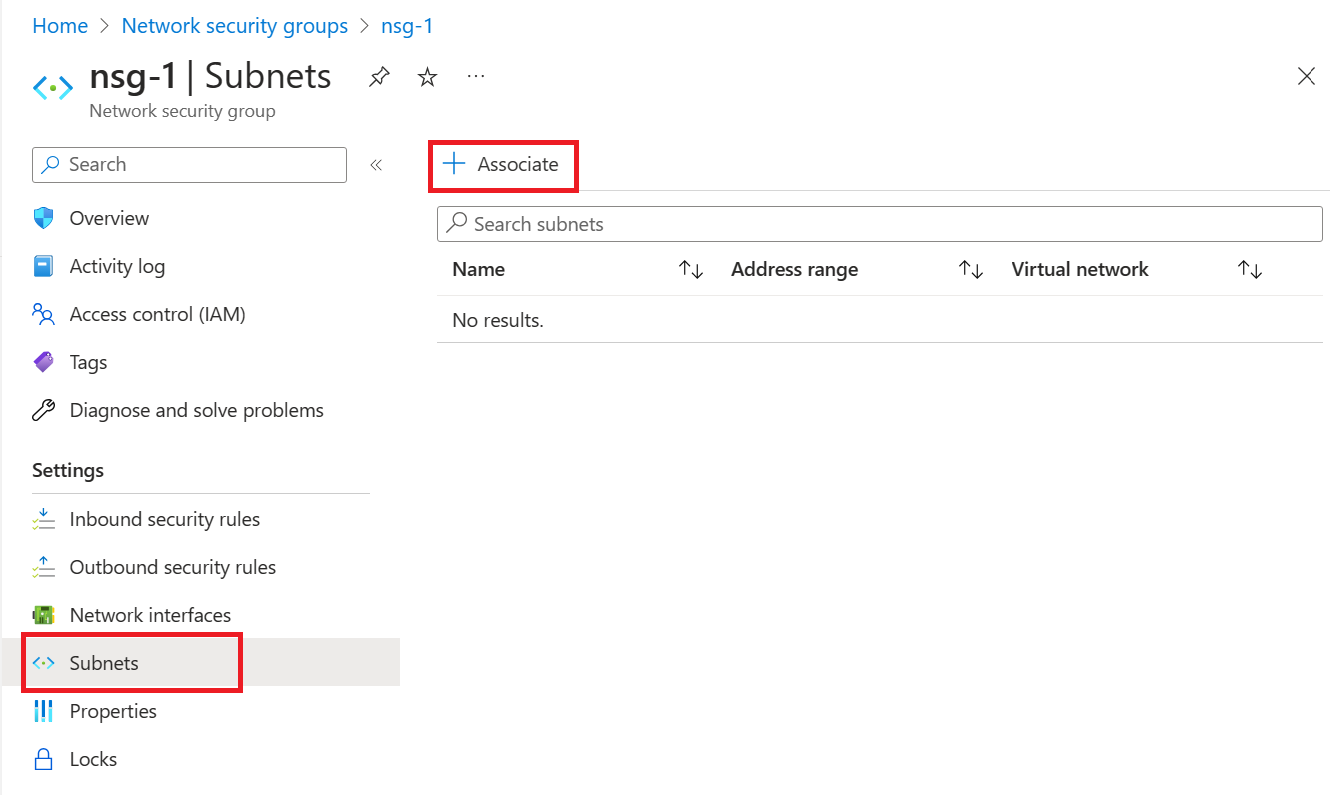Sort by Address range column arrows
The width and height of the screenshot is (1336, 795).
click(x=971, y=270)
